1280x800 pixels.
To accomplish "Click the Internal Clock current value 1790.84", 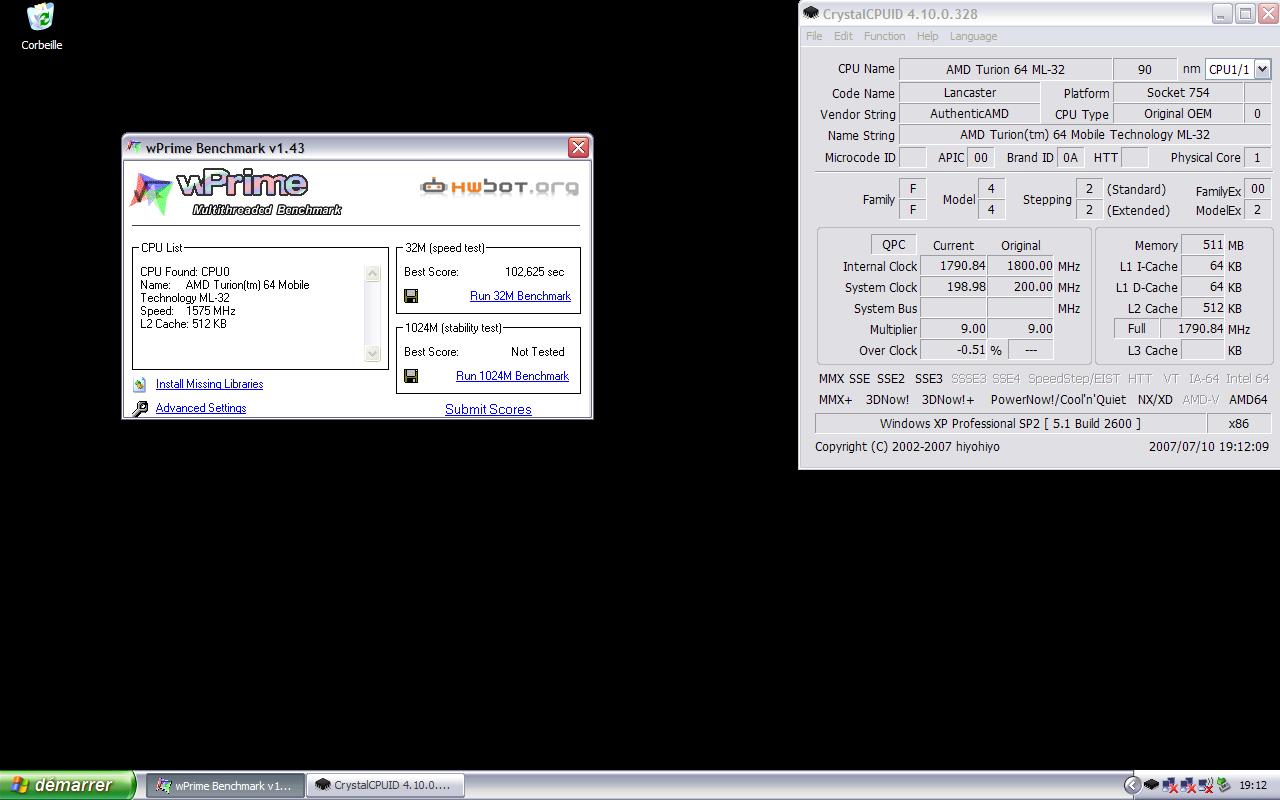I will pyautogui.click(x=953, y=266).
